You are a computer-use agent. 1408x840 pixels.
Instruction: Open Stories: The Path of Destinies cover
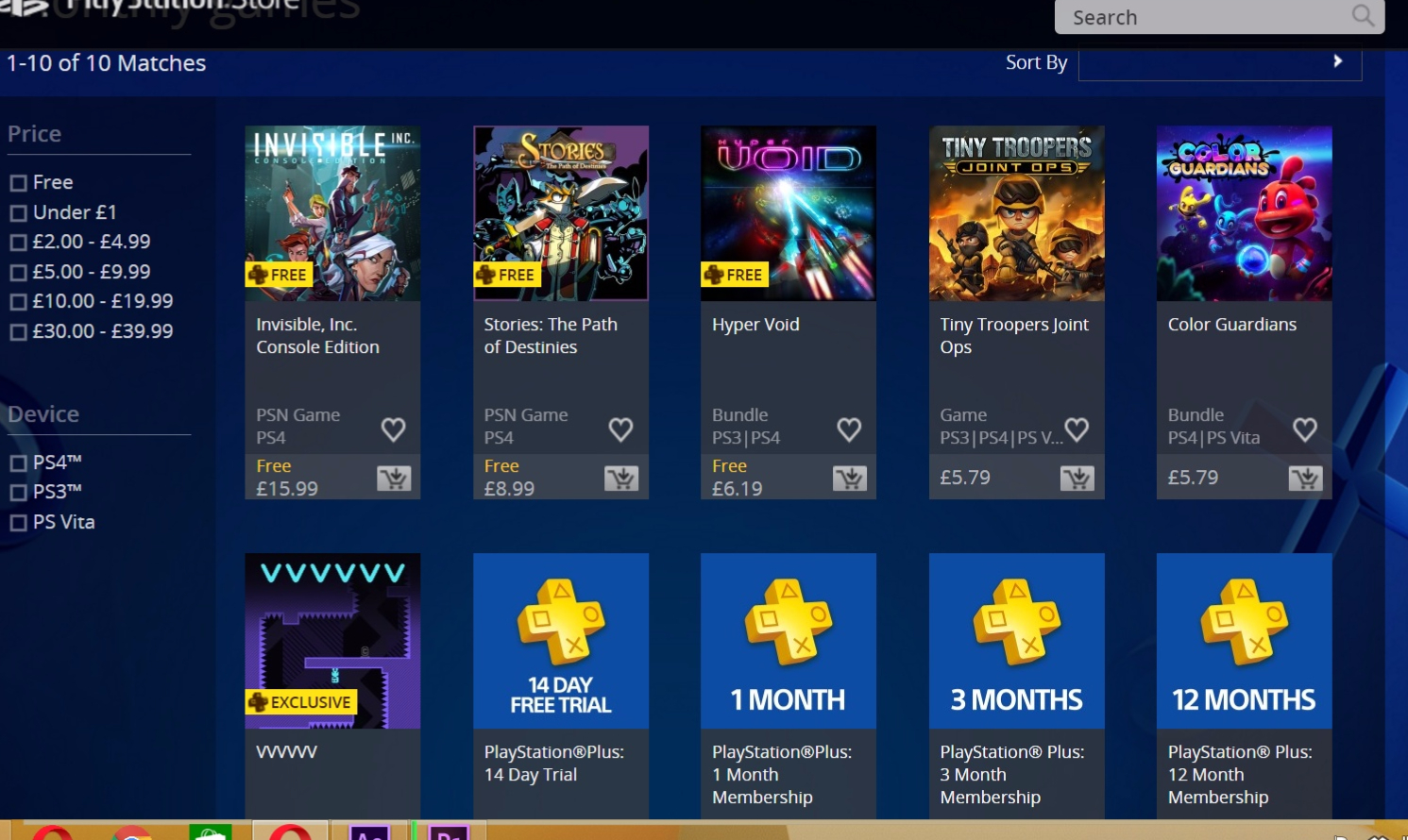pos(561,213)
